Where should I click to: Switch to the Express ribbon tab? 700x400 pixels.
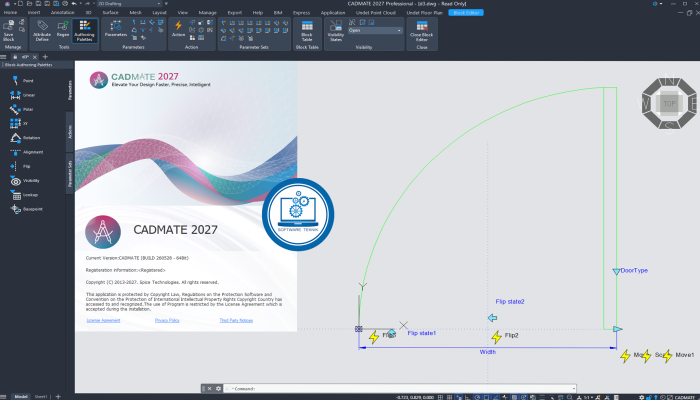tap(301, 12)
